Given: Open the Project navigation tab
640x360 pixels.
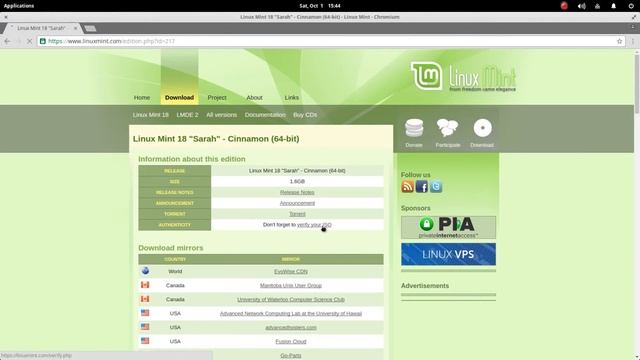Looking at the screenshot, I should [x=217, y=98].
